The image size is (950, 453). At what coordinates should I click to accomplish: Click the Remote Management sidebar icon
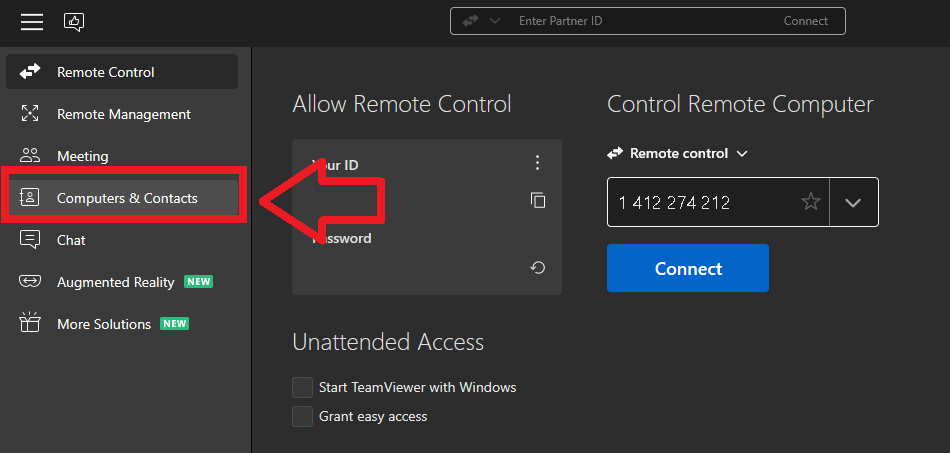[x=30, y=114]
